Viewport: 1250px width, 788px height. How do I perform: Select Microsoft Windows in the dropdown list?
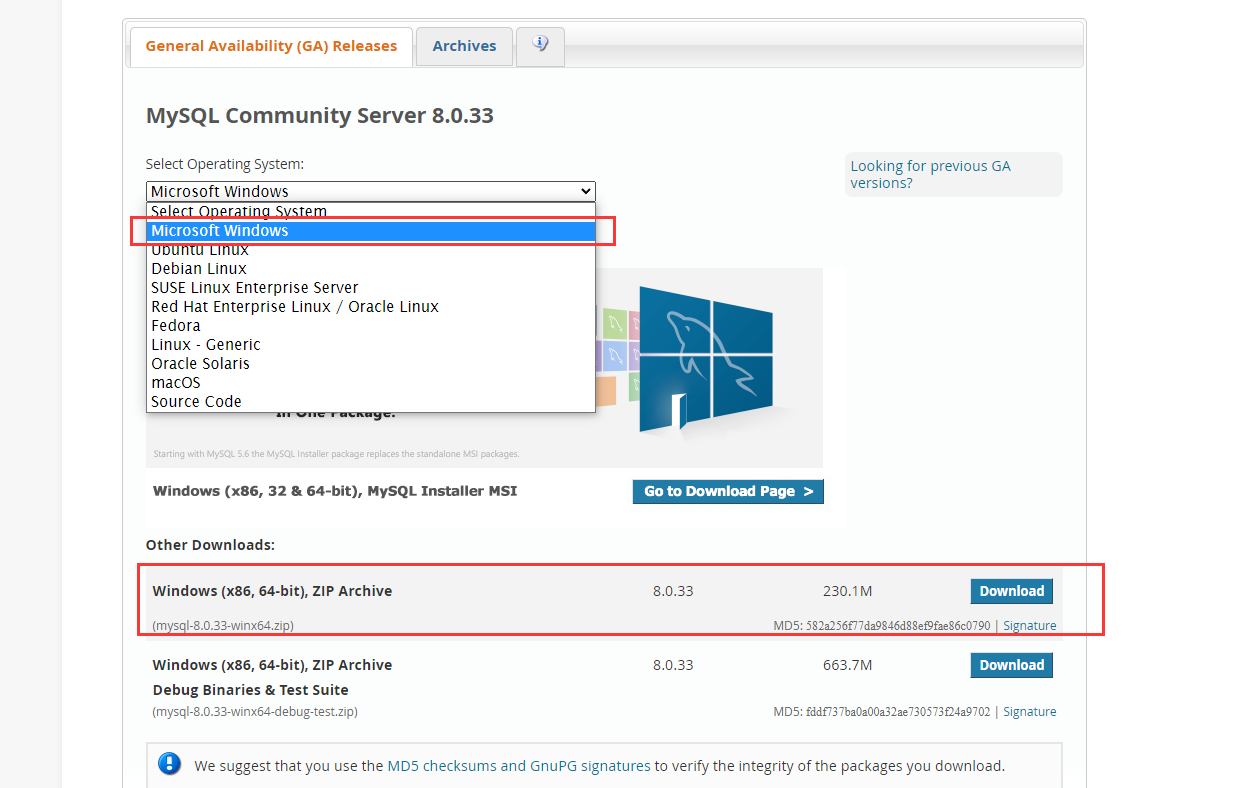coord(371,231)
